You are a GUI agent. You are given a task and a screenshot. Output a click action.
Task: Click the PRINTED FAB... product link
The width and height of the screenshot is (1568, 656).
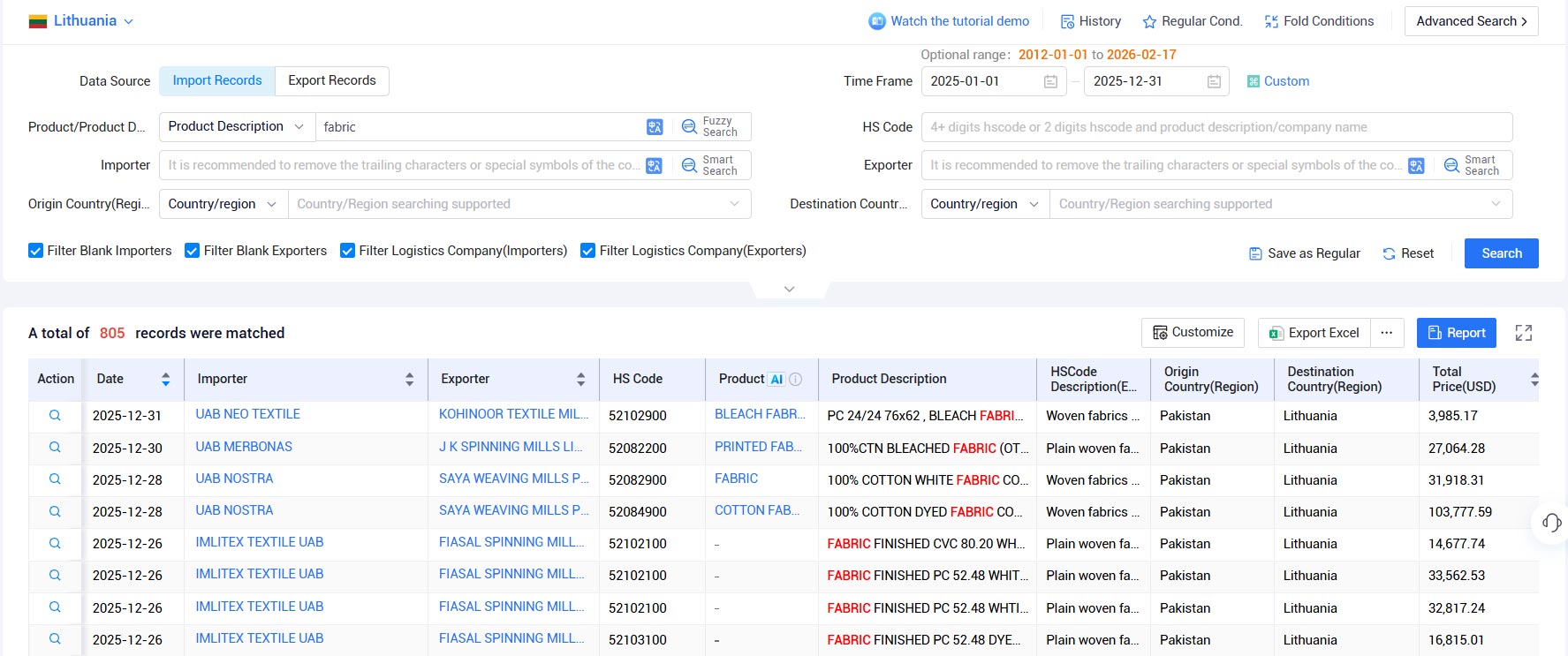758,447
